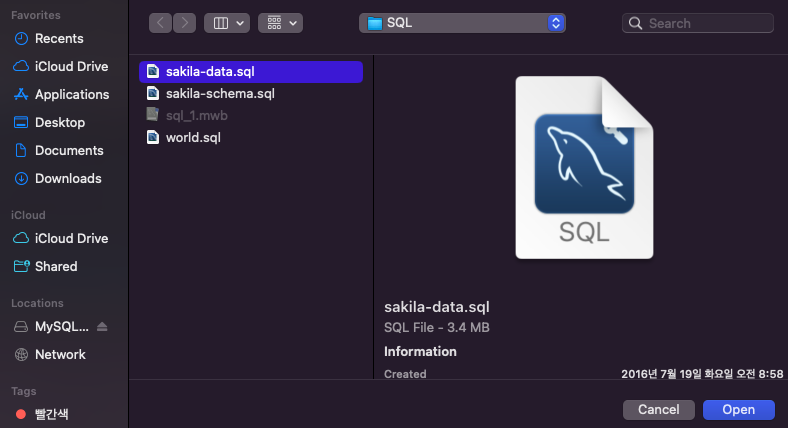The image size is (788, 428).
Task: Switch to the column view icon
Action: (221, 23)
